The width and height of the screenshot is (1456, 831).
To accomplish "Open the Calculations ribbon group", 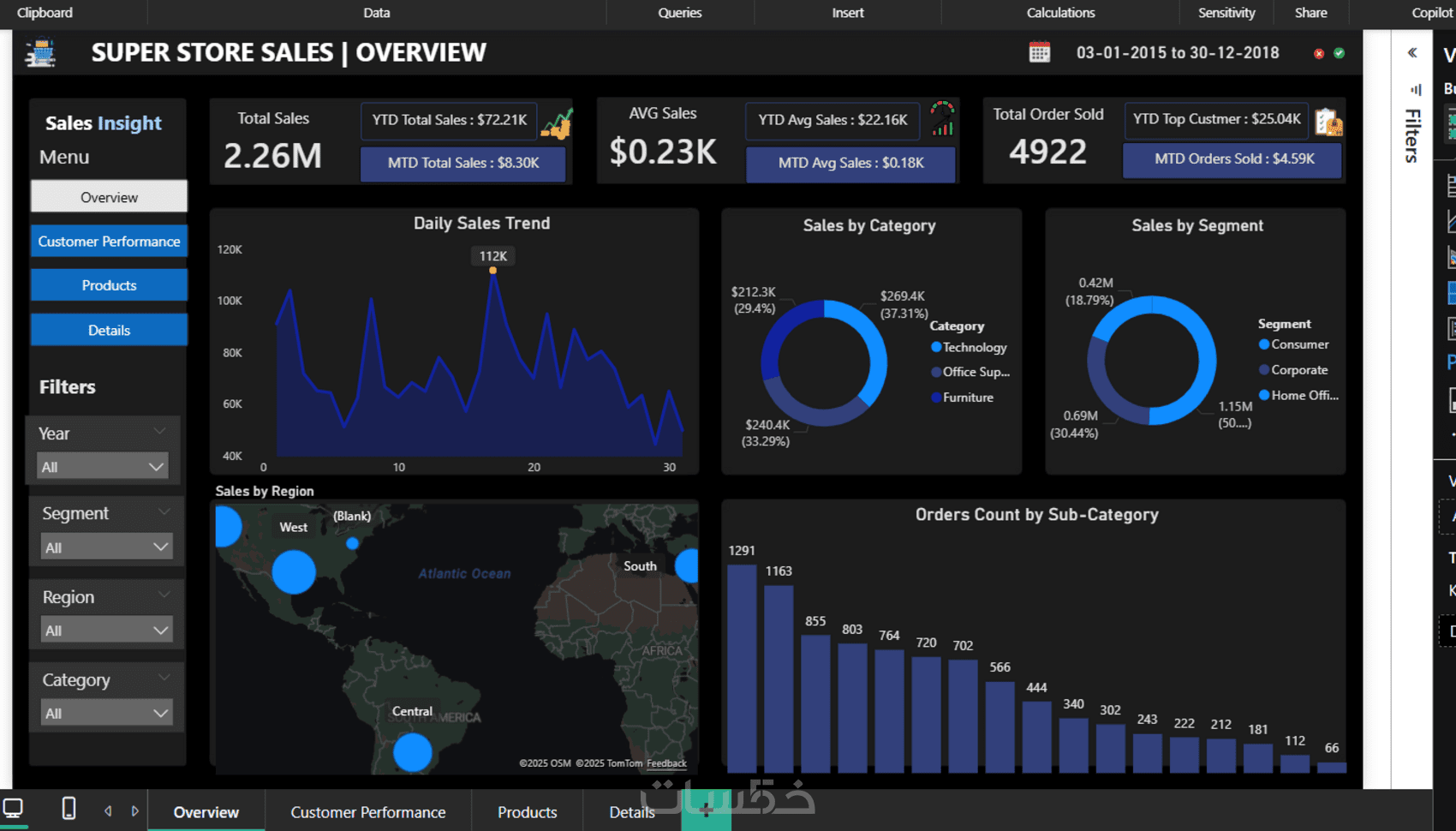I will coord(1060,13).
